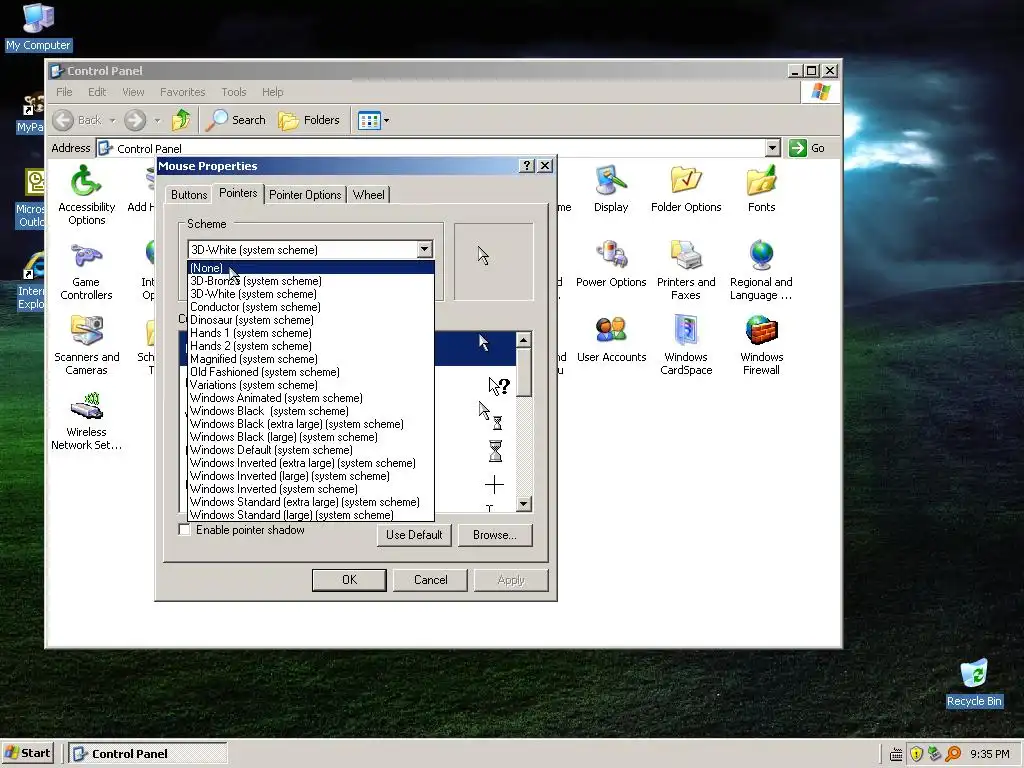Select Hands 2 scheme
The height and width of the screenshot is (768, 1024).
[x=311, y=346]
